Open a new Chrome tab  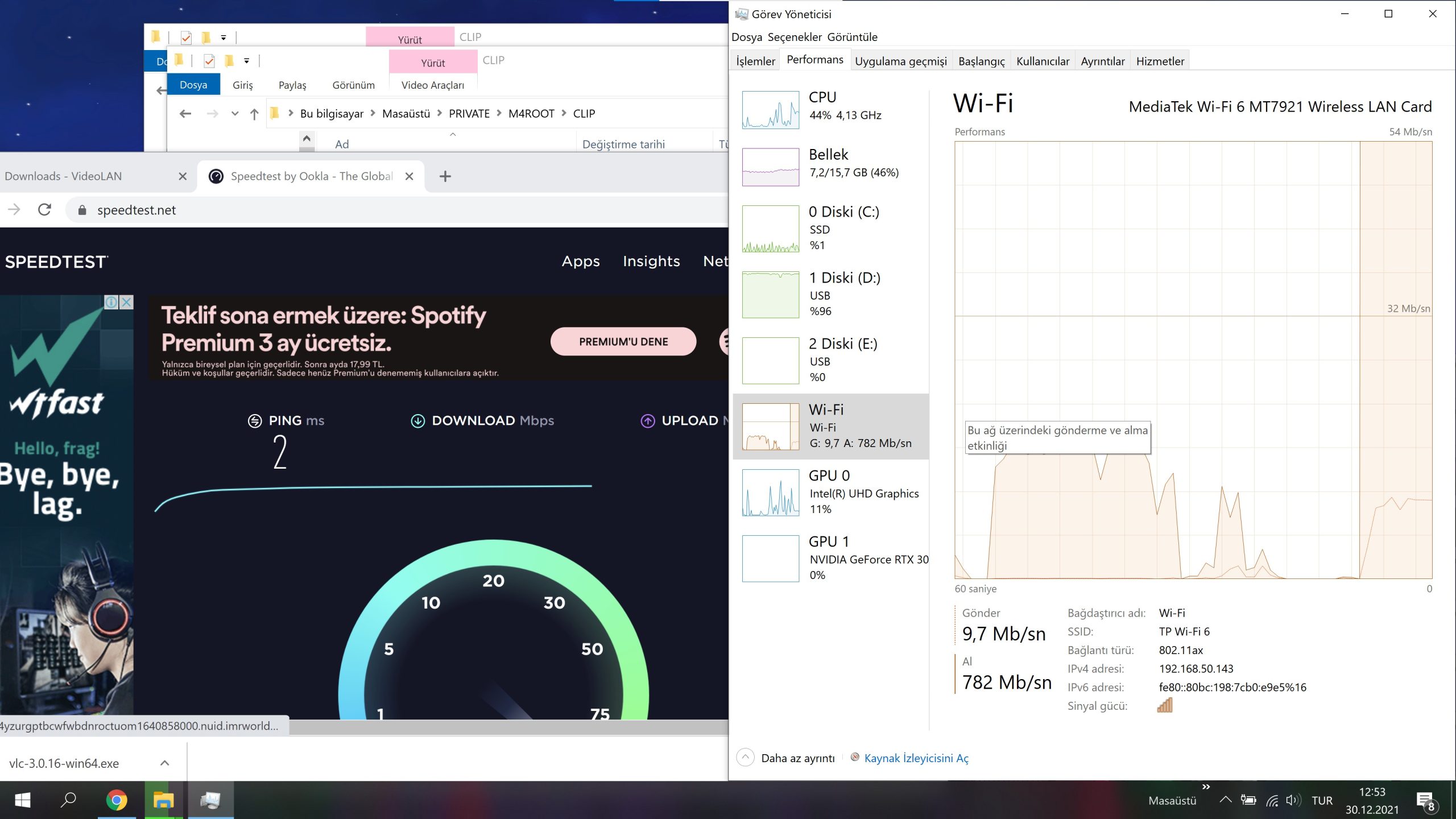[x=445, y=176]
